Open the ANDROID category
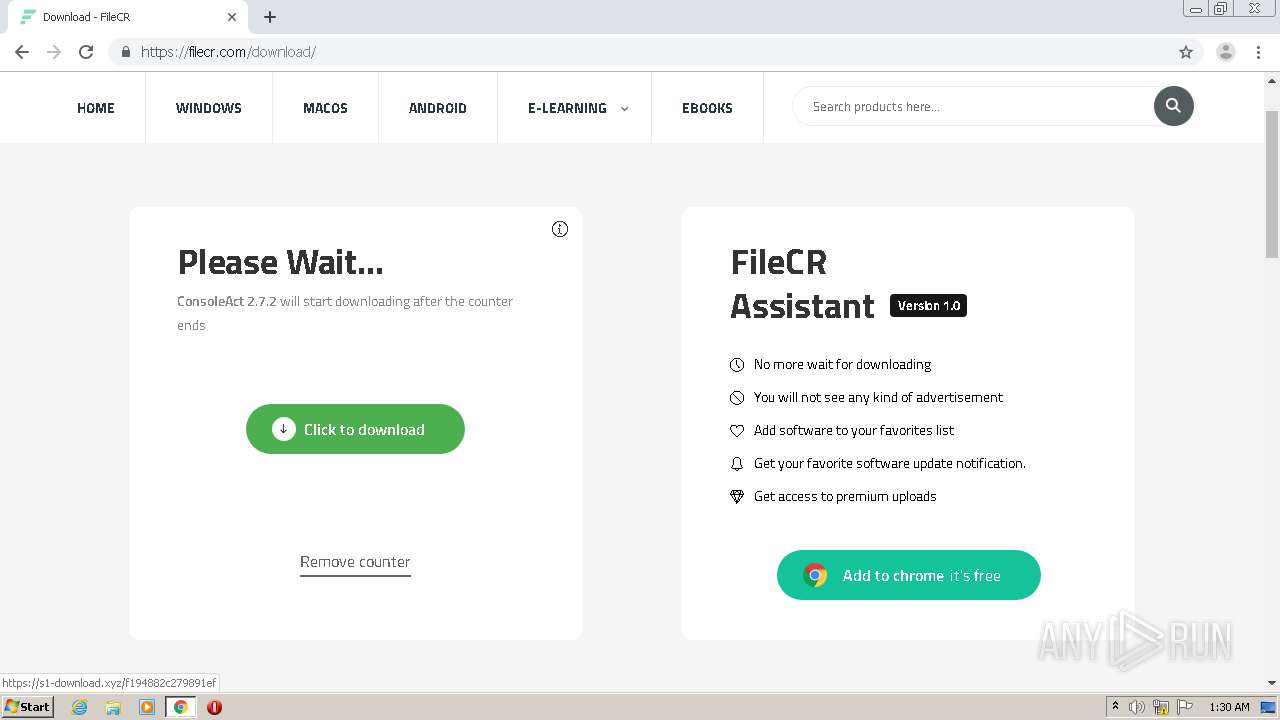This screenshot has height=720, width=1280. [x=438, y=108]
